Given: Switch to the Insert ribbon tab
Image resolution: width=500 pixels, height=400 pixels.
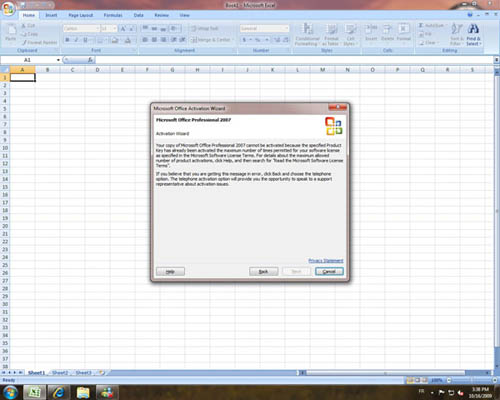Looking at the screenshot, I should (51, 15).
